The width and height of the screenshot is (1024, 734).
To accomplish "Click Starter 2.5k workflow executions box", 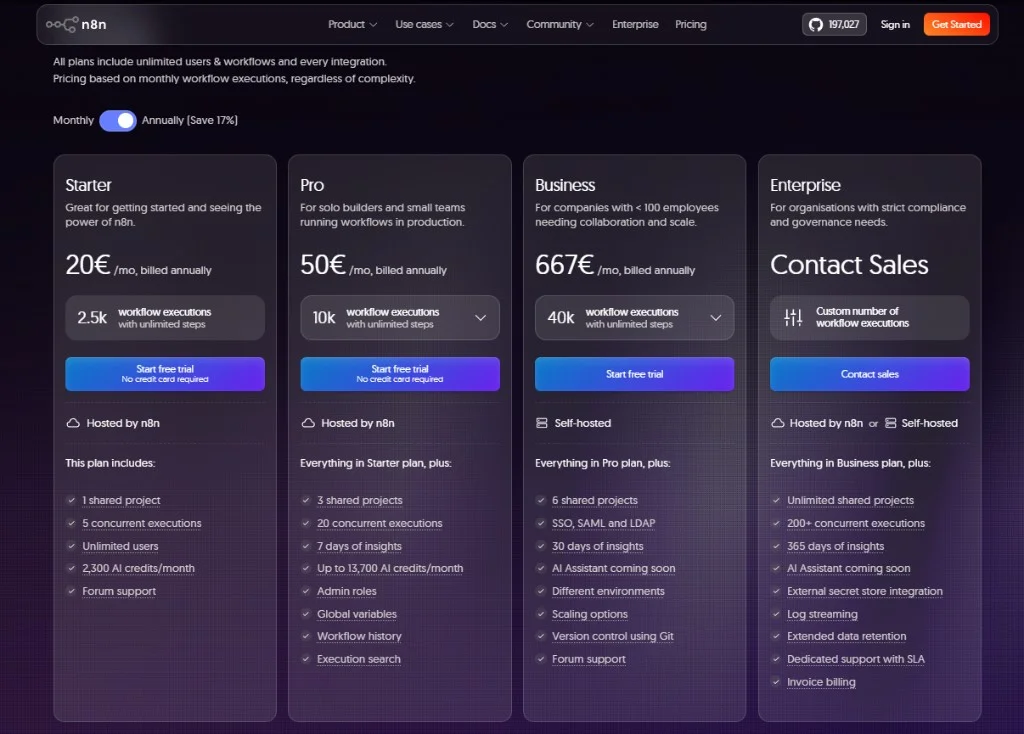I will coord(165,317).
